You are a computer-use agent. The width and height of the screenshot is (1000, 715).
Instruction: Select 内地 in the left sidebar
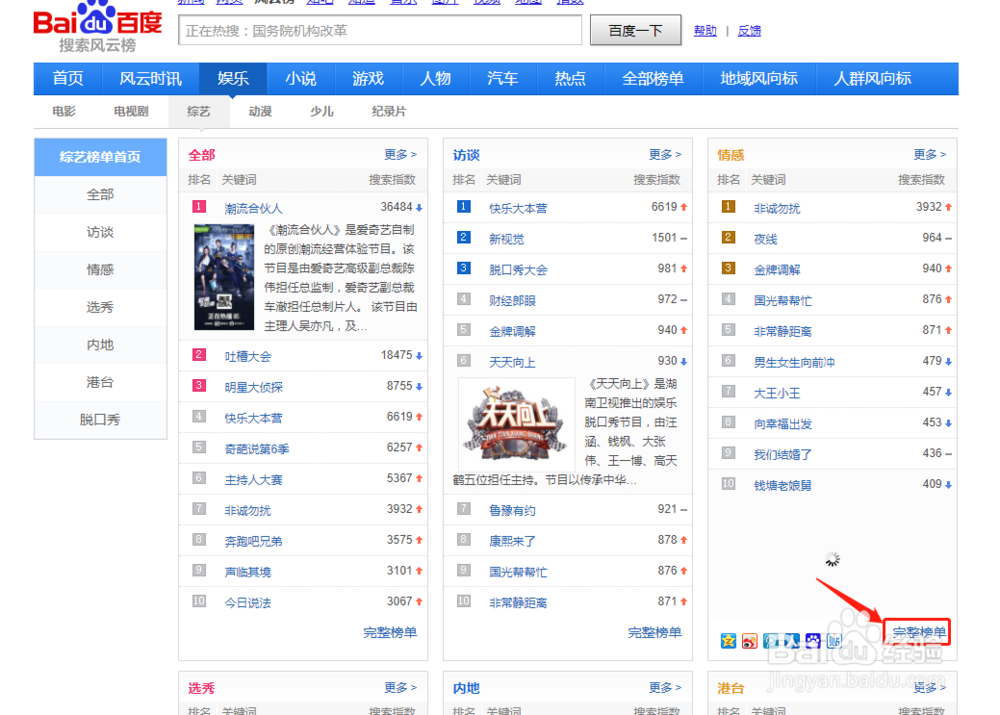click(x=100, y=345)
